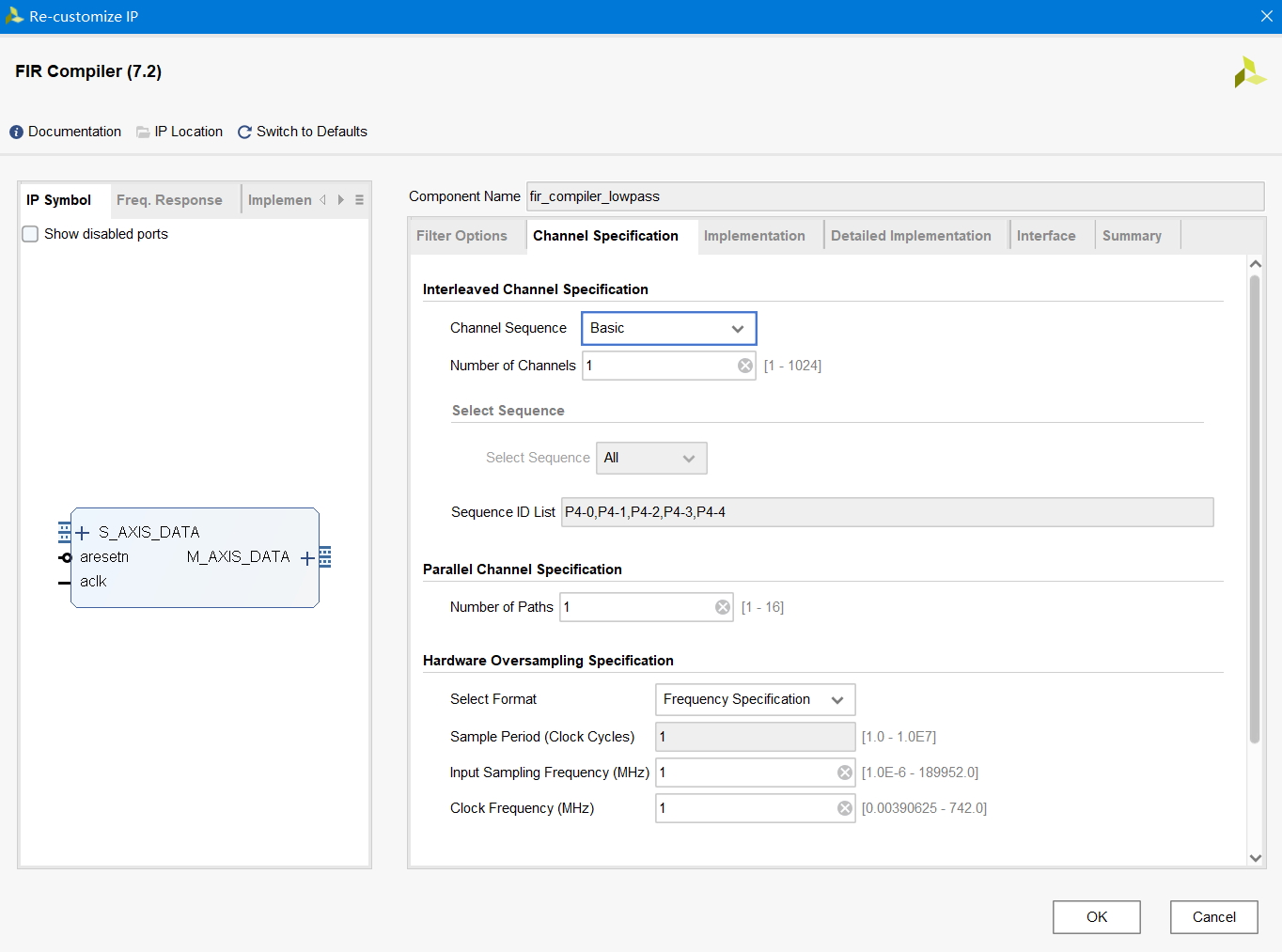
Task: Open the Select Format dropdown
Action: click(x=755, y=699)
